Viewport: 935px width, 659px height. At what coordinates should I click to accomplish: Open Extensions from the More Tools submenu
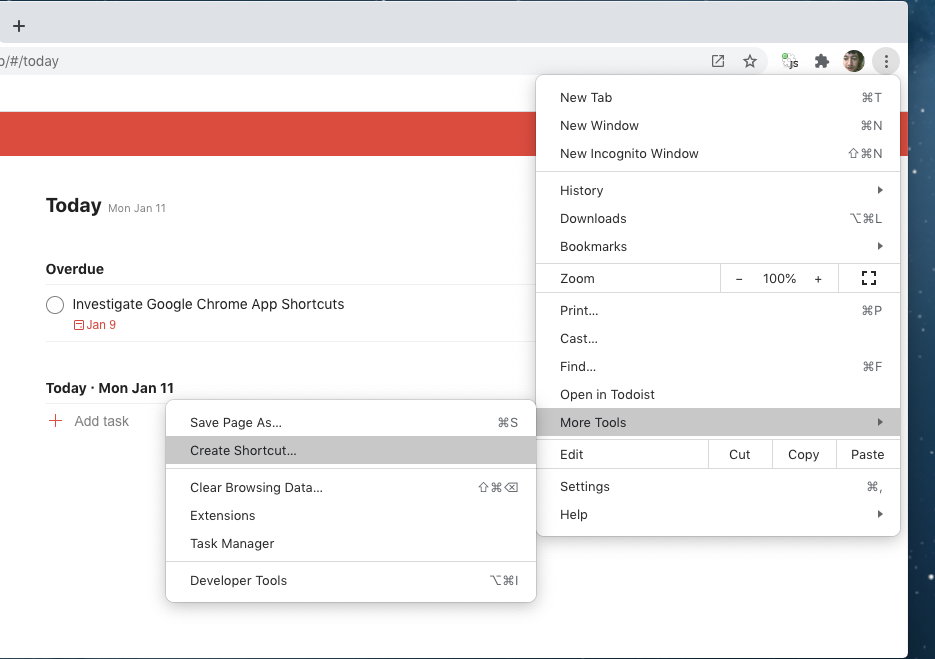click(x=351, y=515)
